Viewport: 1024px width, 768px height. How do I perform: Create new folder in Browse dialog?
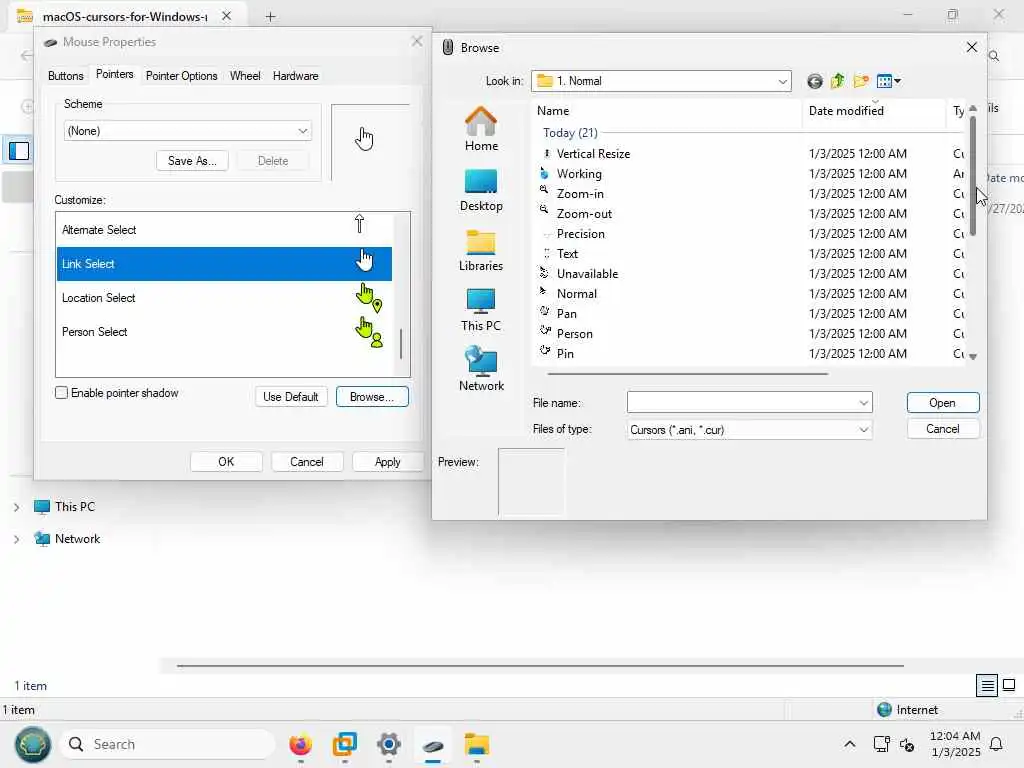click(861, 82)
